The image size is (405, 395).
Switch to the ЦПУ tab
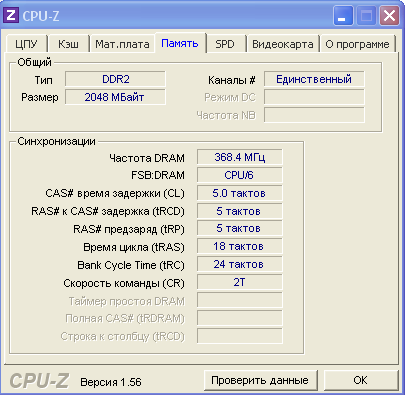click(x=26, y=44)
